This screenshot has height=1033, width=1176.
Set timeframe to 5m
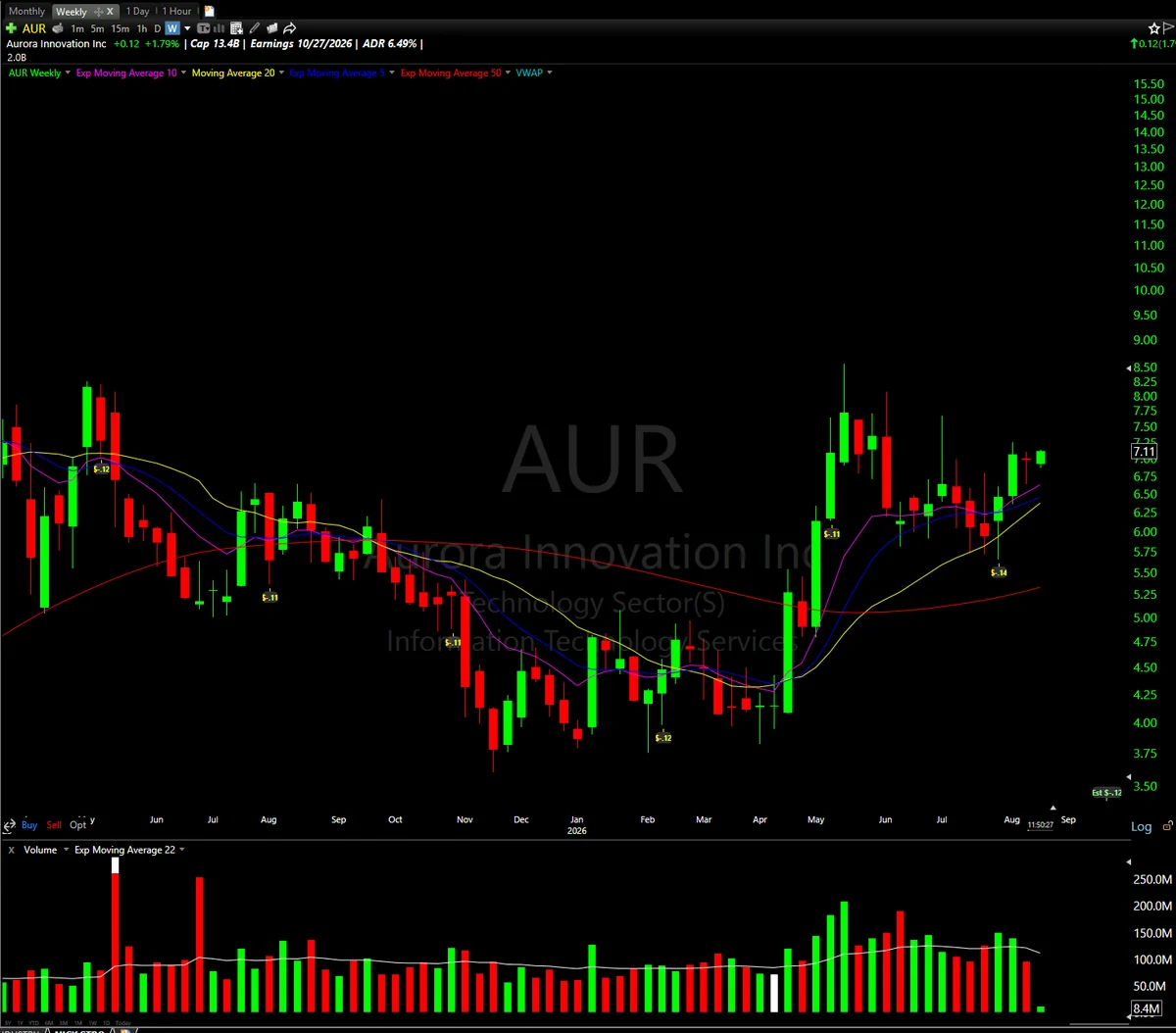[97, 28]
